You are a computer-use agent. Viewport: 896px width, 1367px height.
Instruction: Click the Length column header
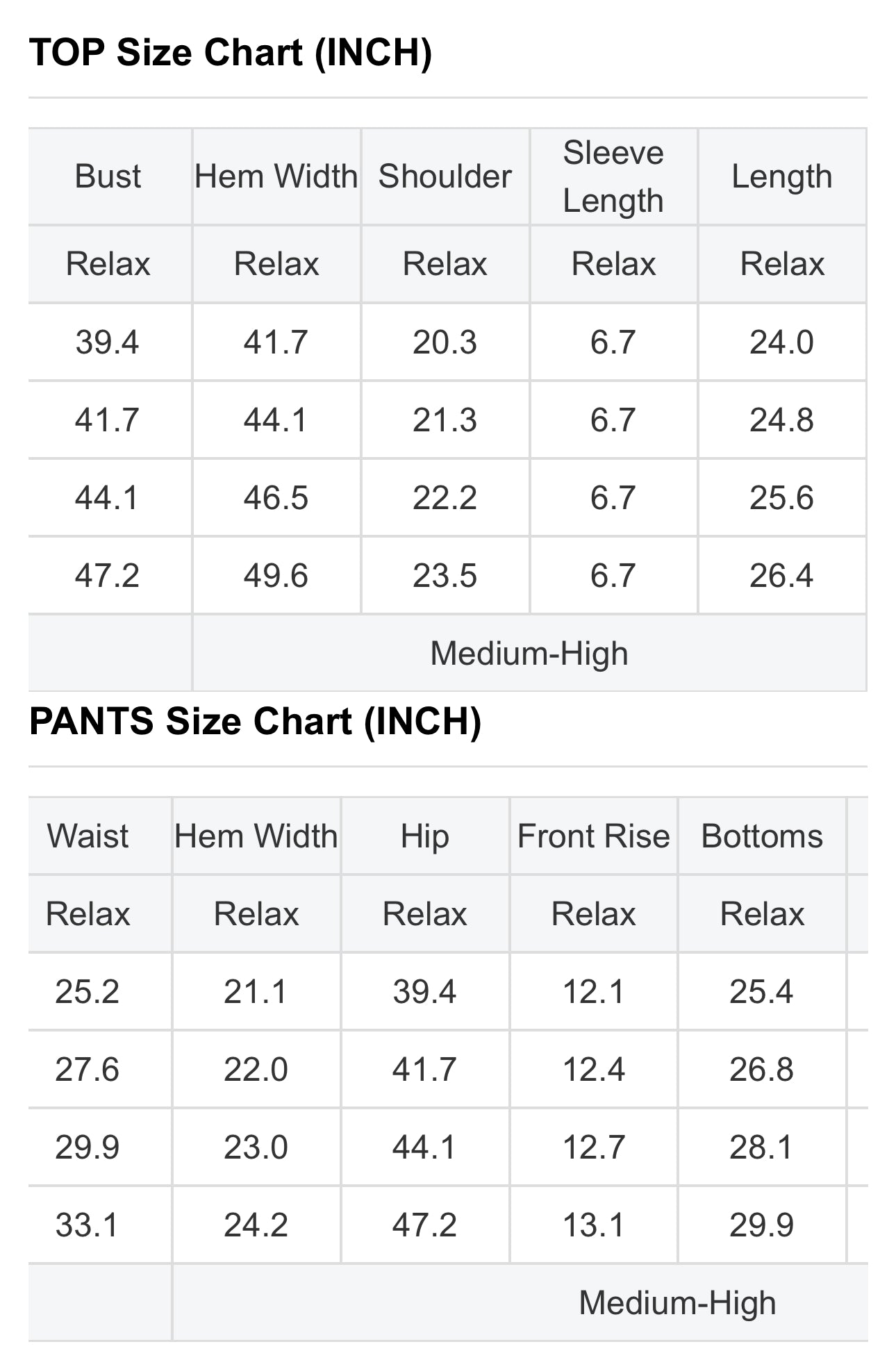tap(781, 176)
